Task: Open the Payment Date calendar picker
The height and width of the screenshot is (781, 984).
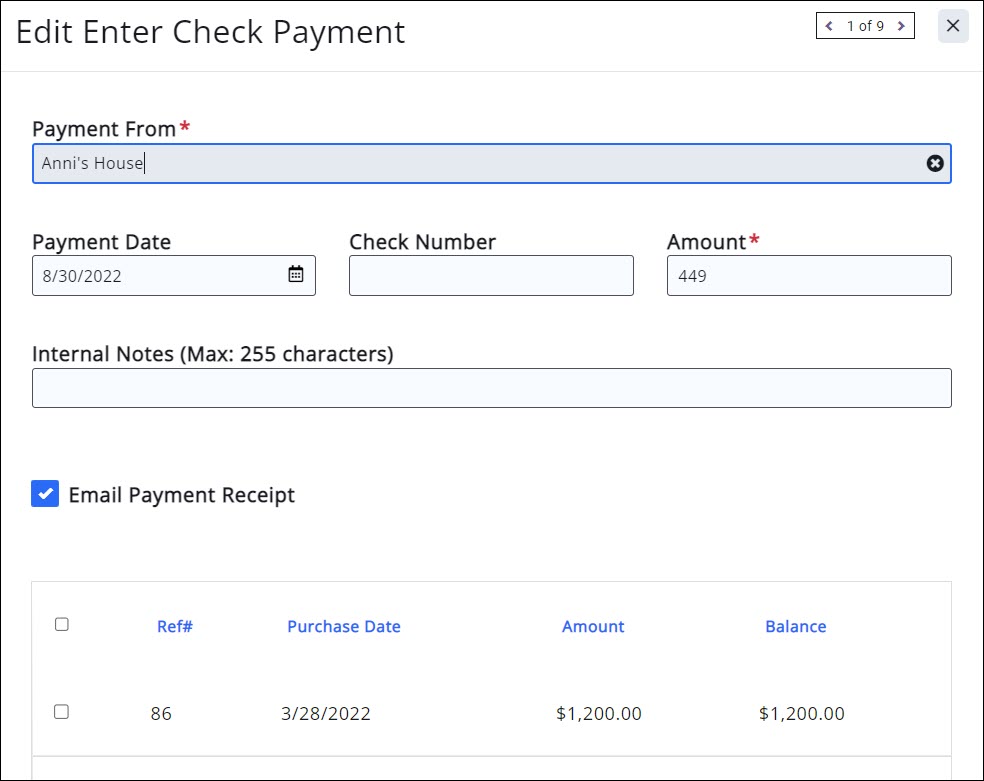Action: [x=296, y=274]
